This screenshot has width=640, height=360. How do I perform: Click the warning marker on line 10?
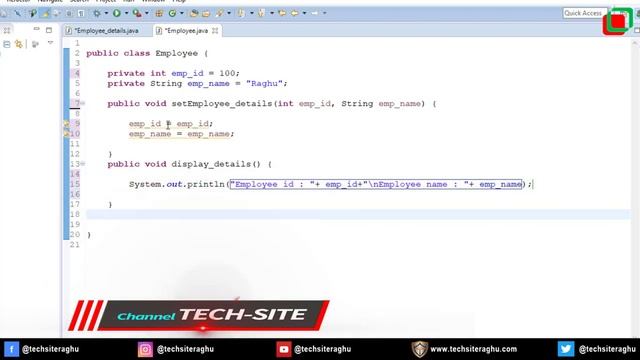[66, 133]
